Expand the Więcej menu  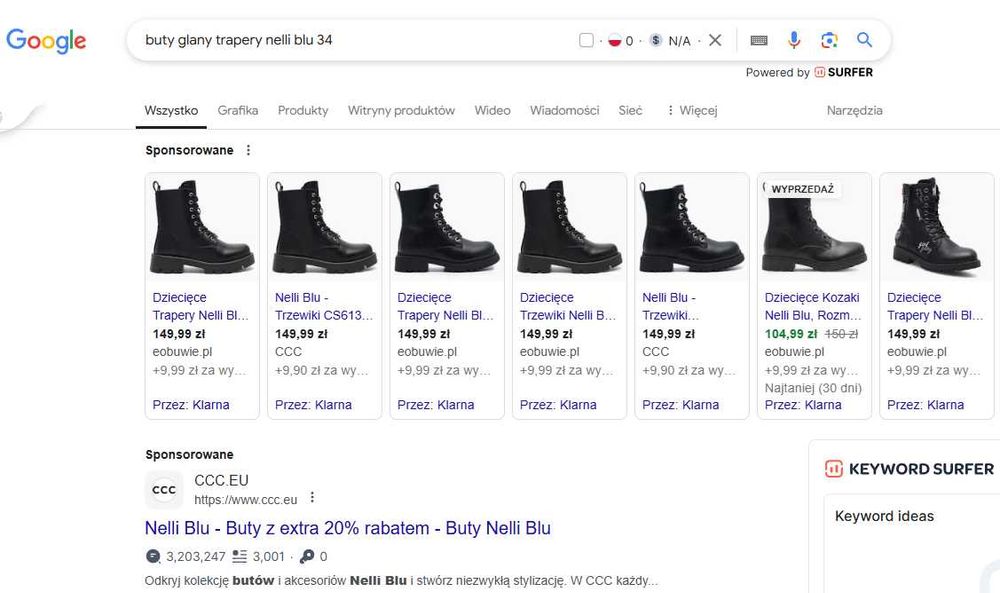(692, 110)
